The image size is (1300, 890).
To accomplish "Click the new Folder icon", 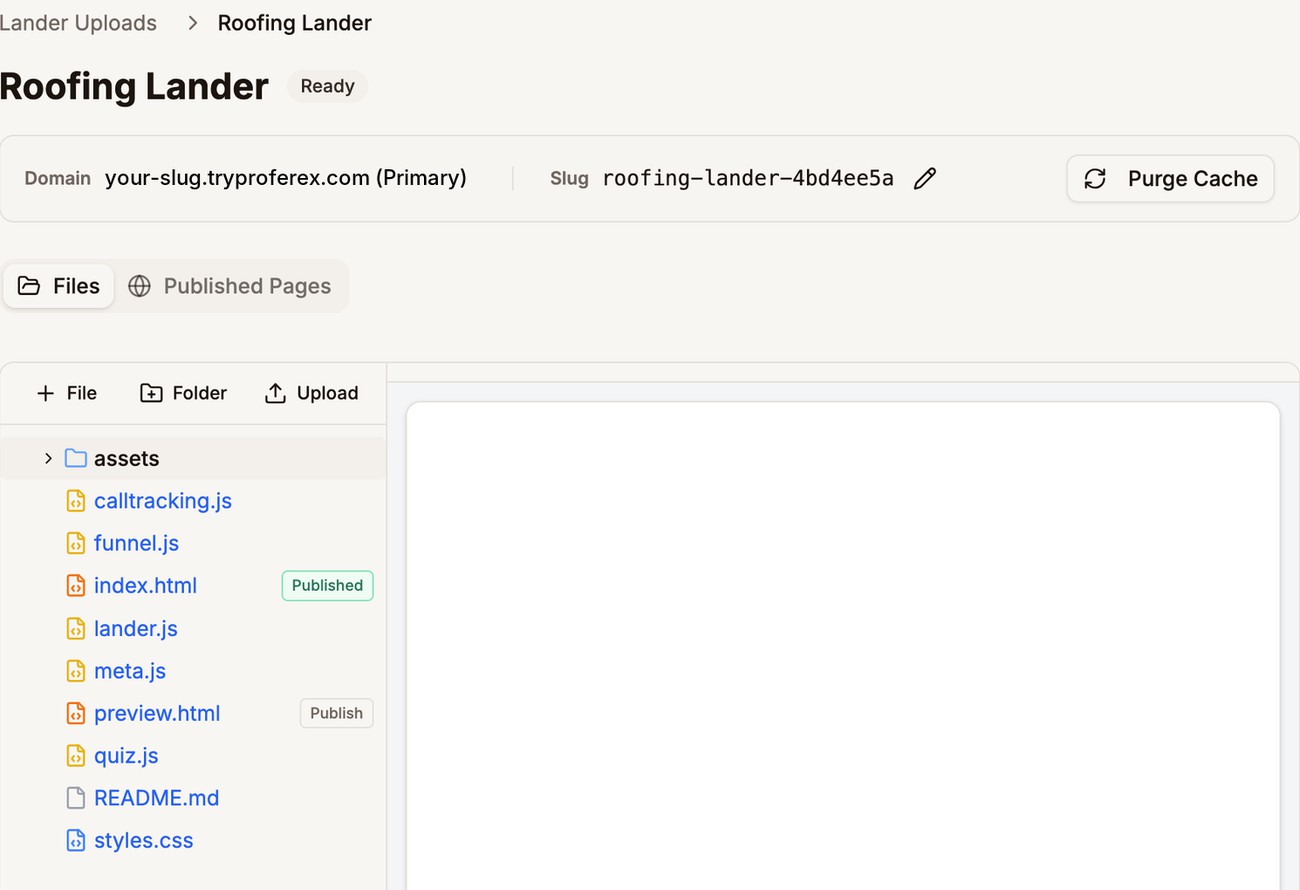I will [x=151, y=393].
